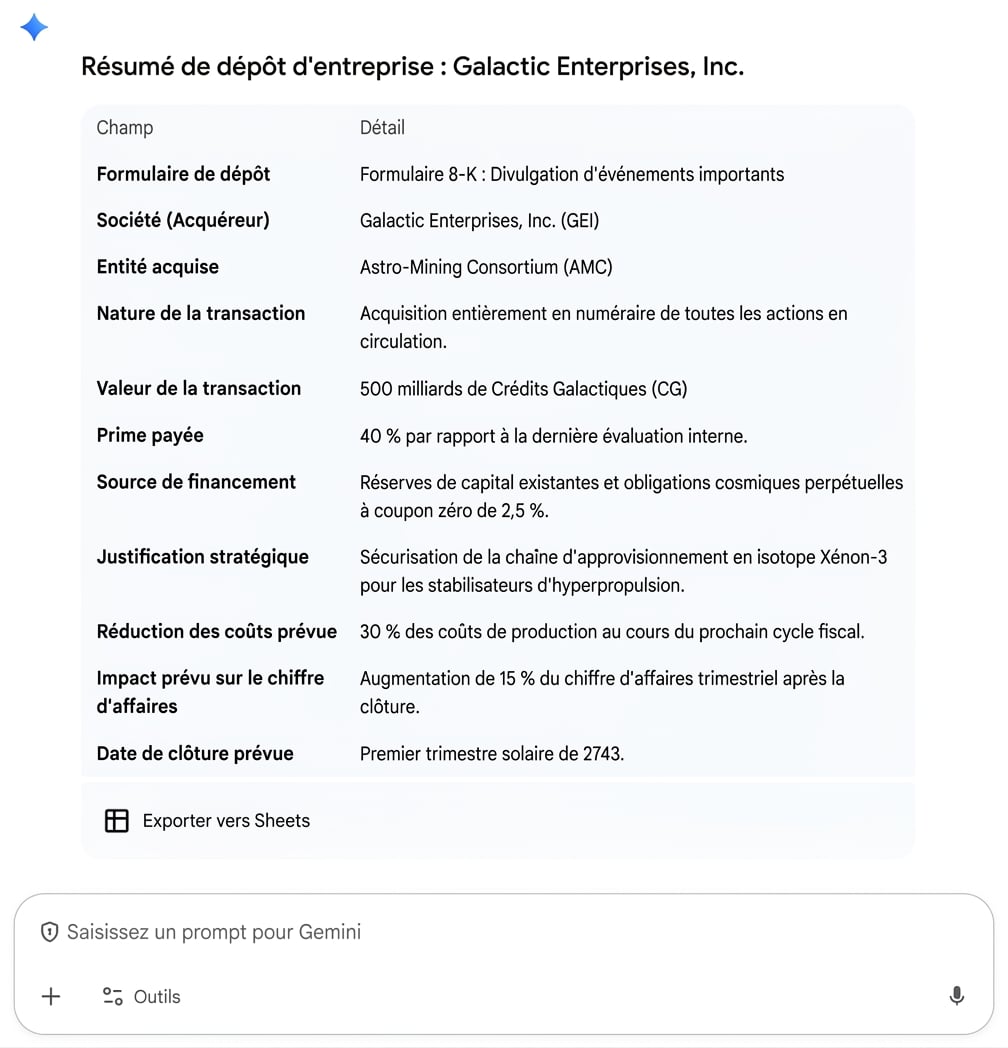Click the table grid icon beside Exporter vers Sheets
The width and height of the screenshot is (1008, 1048).
point(116,820)
